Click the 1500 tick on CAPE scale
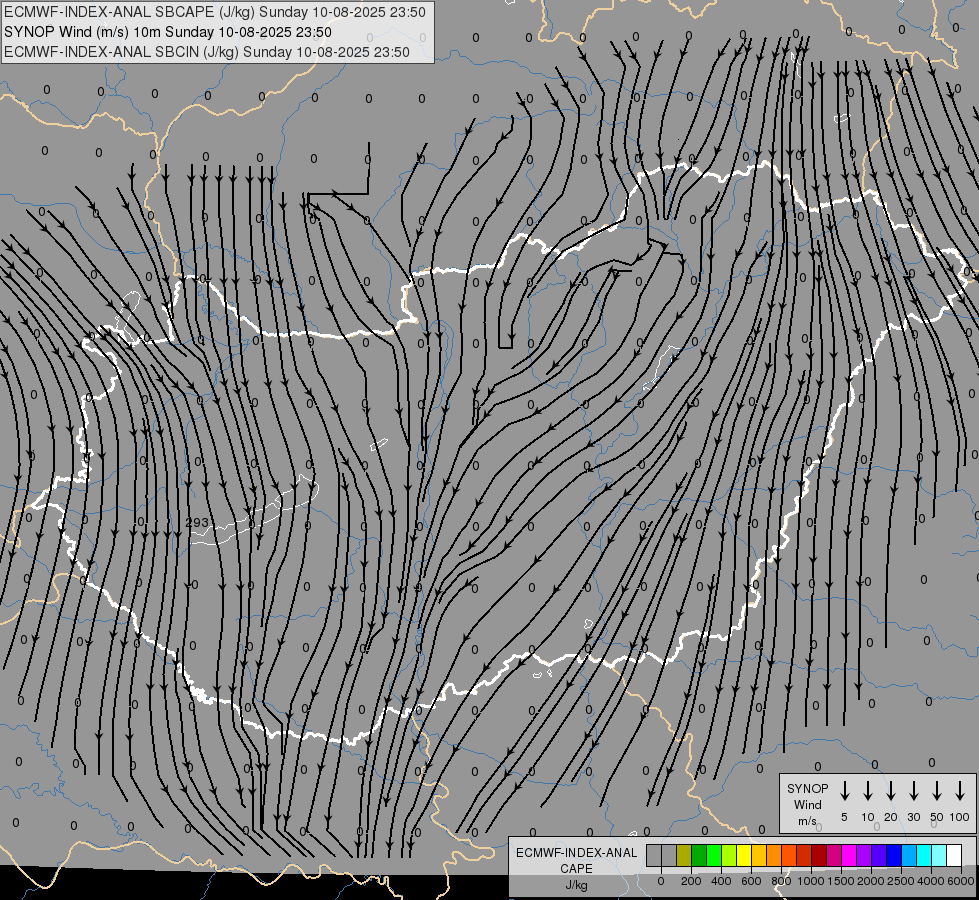The height and width of the screenshot is (900, 979). 841,881
